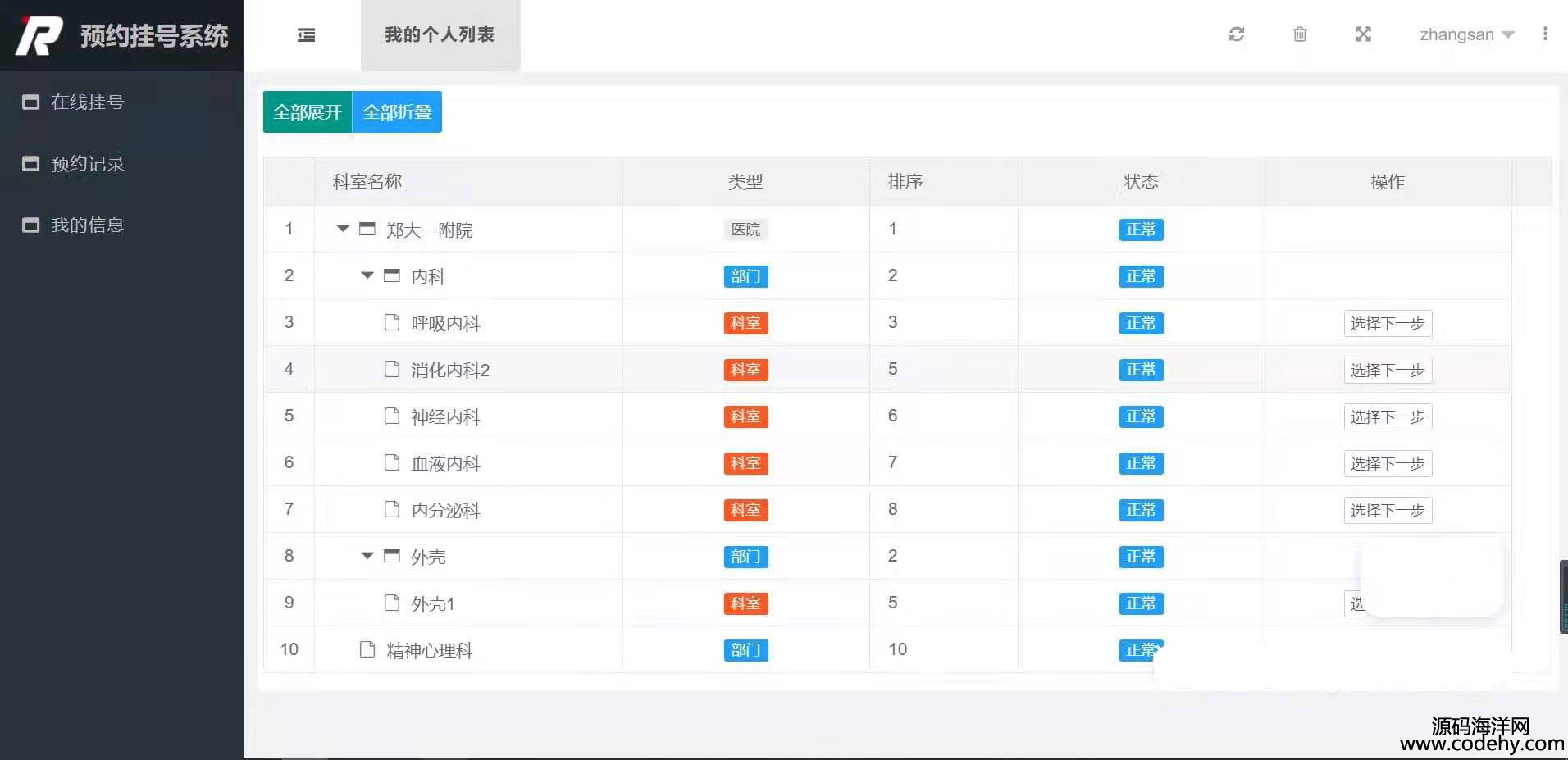Click the file icon beside 精神心理科
The image size is (1568, 760).
tap(367, 649)
